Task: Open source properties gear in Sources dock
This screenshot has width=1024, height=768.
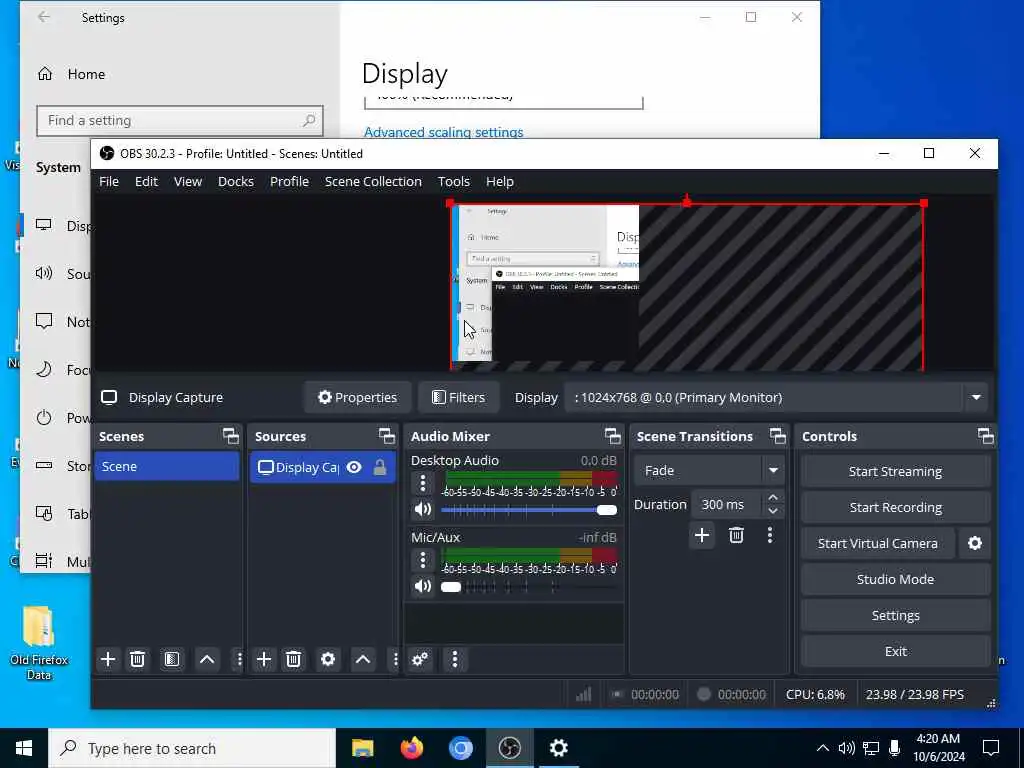Action: (x=328, y=660)
